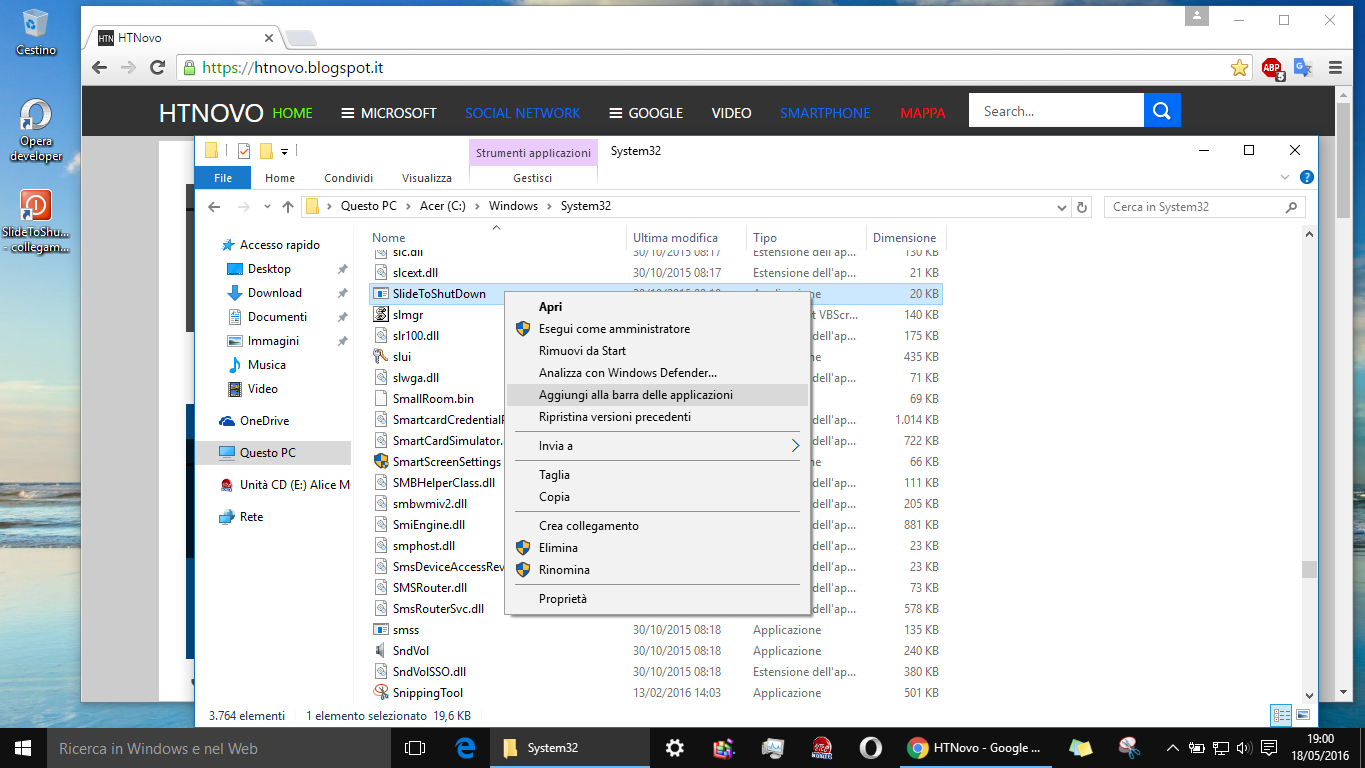Click Windows breadcrumb in address bar

click(513, 207)
